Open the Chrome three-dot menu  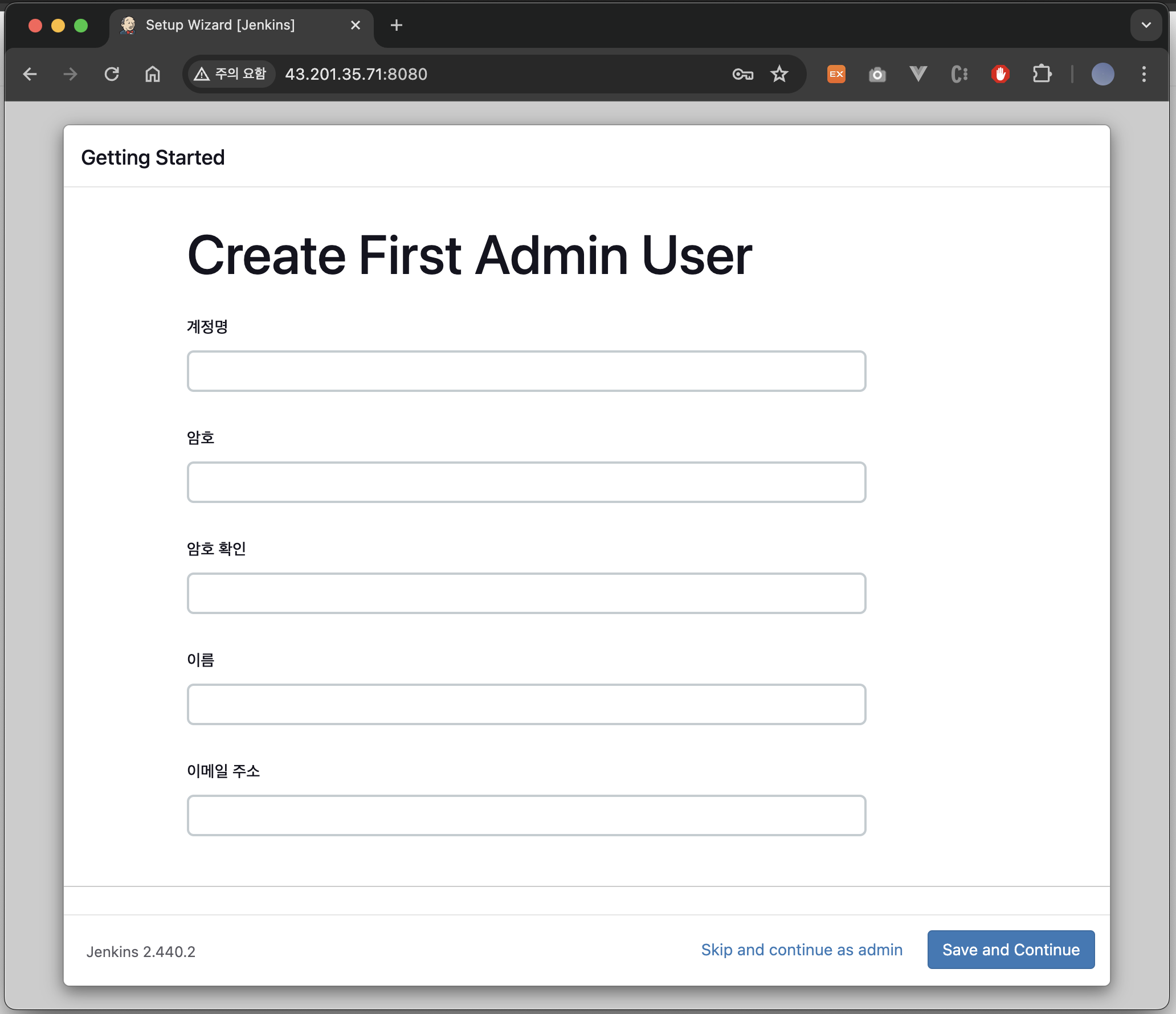[x=1144, y=74]
